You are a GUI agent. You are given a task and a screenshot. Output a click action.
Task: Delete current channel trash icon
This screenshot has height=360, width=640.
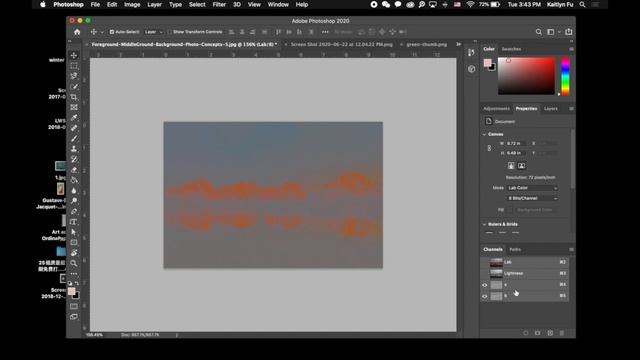pyautogui.click(x=562, y=333)
